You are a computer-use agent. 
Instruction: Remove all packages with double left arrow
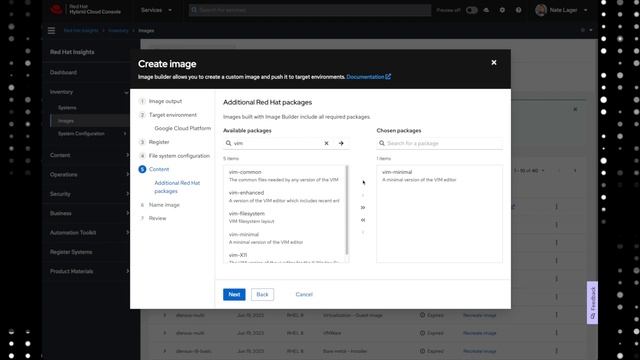point(362,220)
